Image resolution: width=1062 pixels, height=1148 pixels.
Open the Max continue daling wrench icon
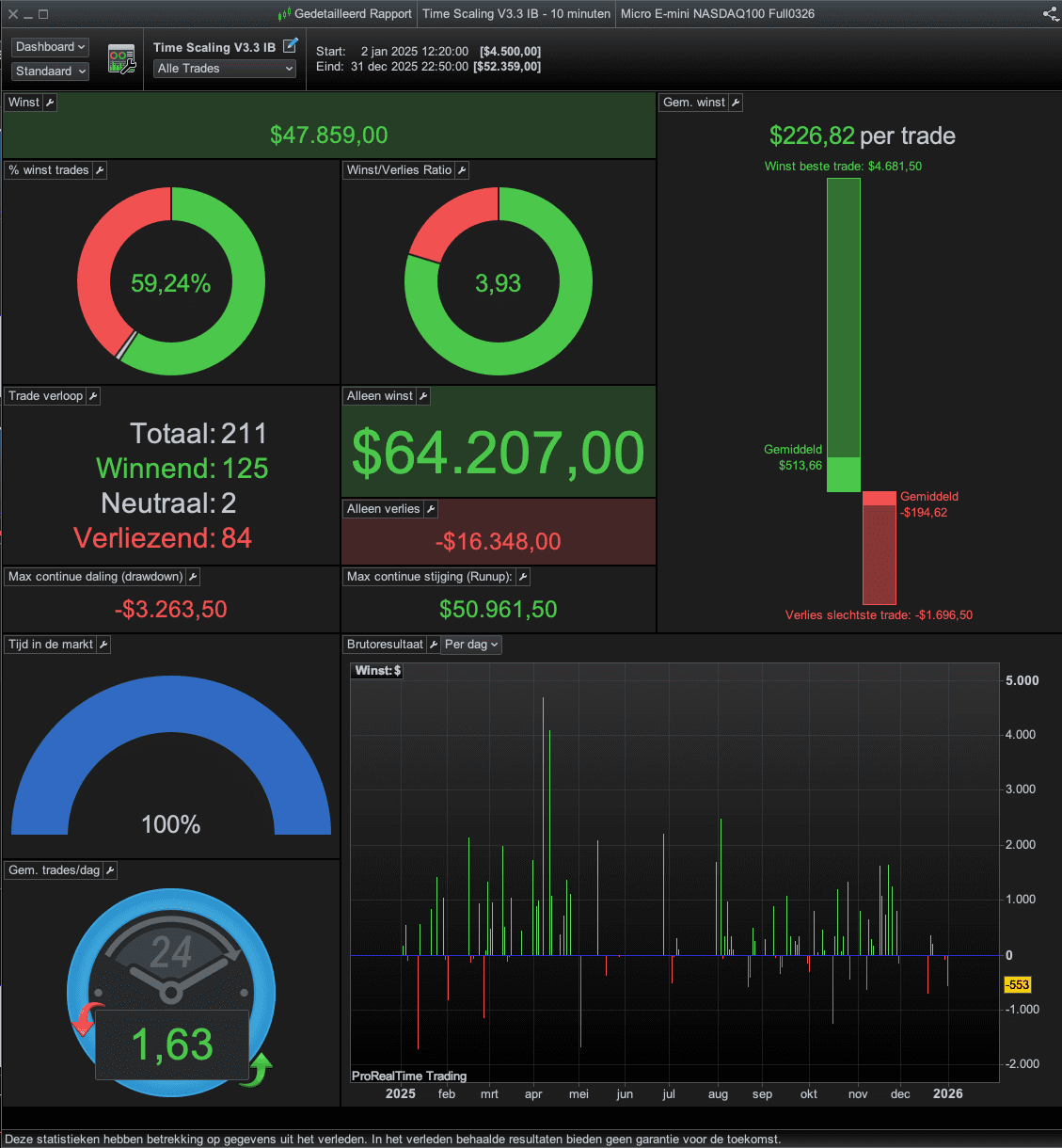click(x=193, y=577)
